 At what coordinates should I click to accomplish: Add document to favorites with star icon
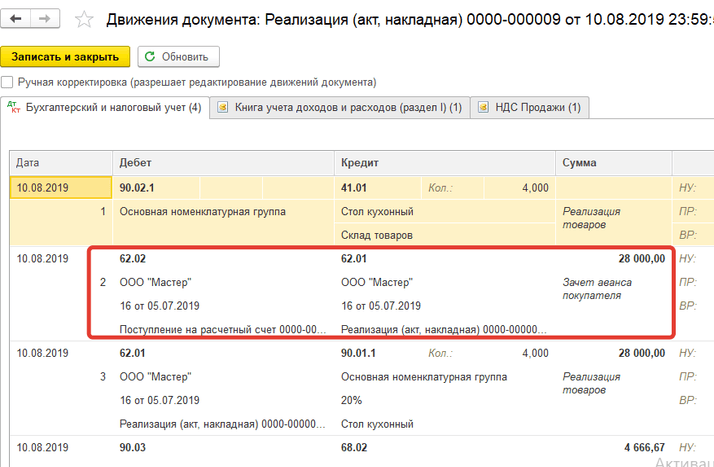[85, 19]
